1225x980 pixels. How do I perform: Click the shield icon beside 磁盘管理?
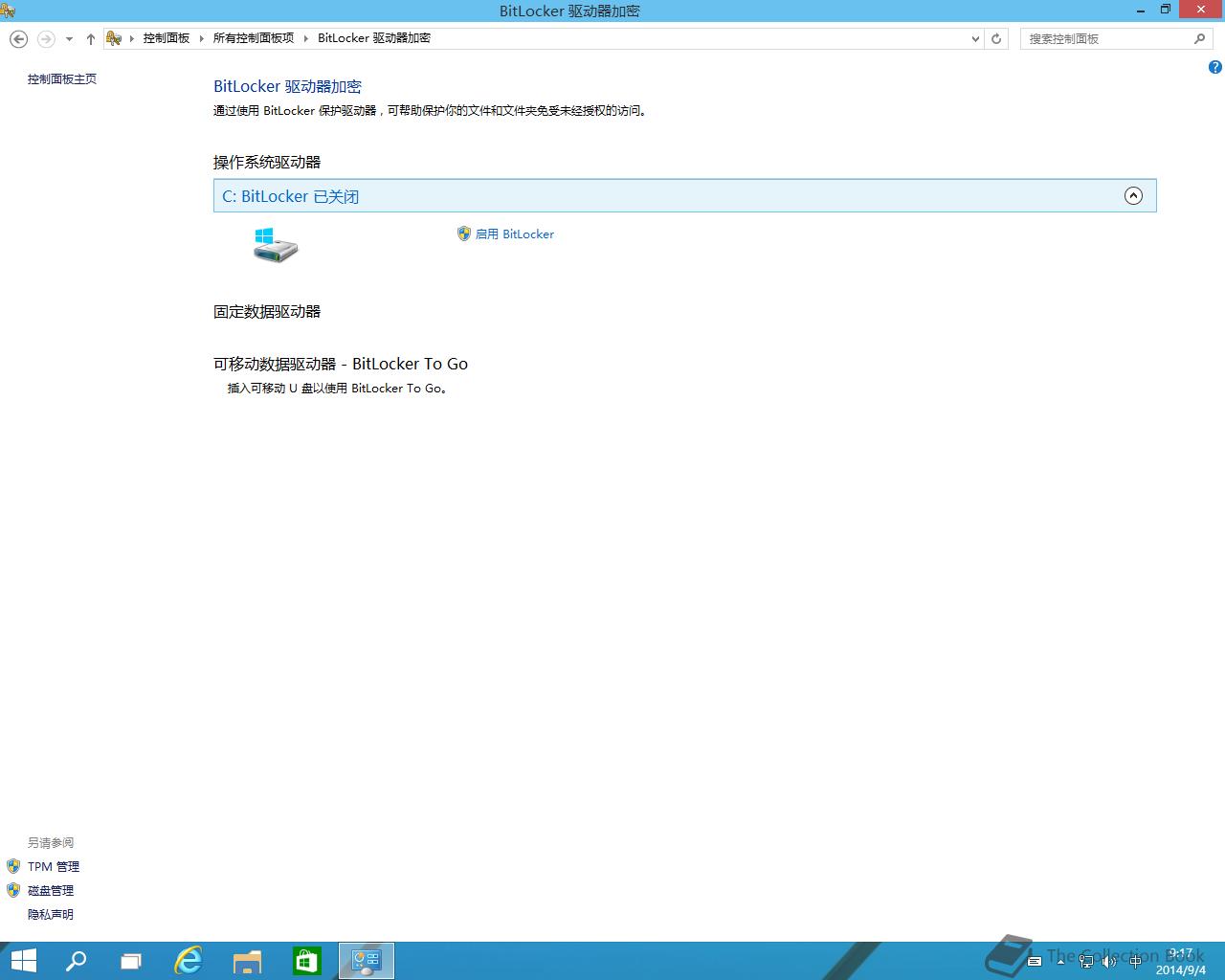[x=13, y=890]
